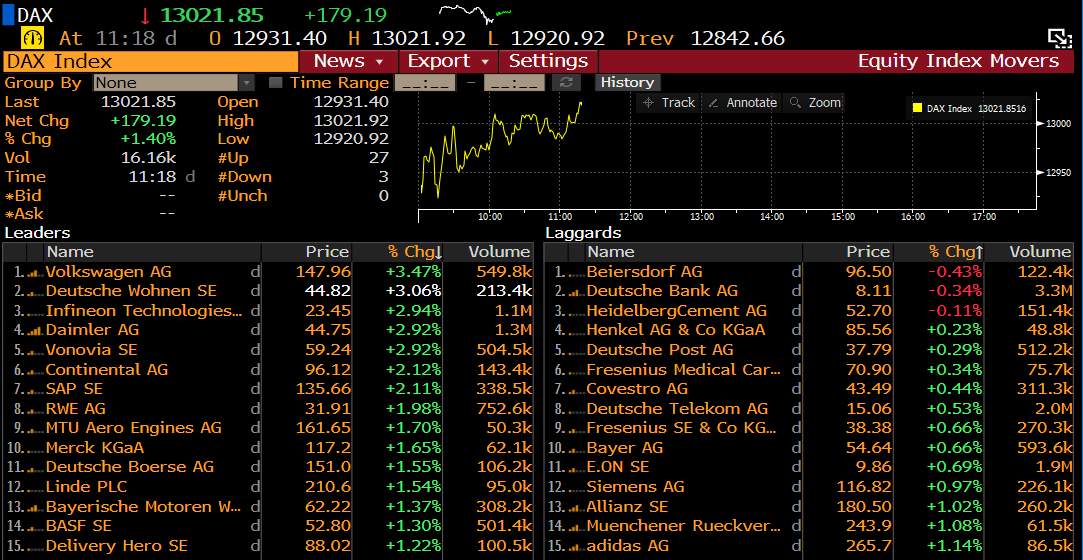Click the time range end time field
Screen dimensions: 1083x560
point(515,83)
